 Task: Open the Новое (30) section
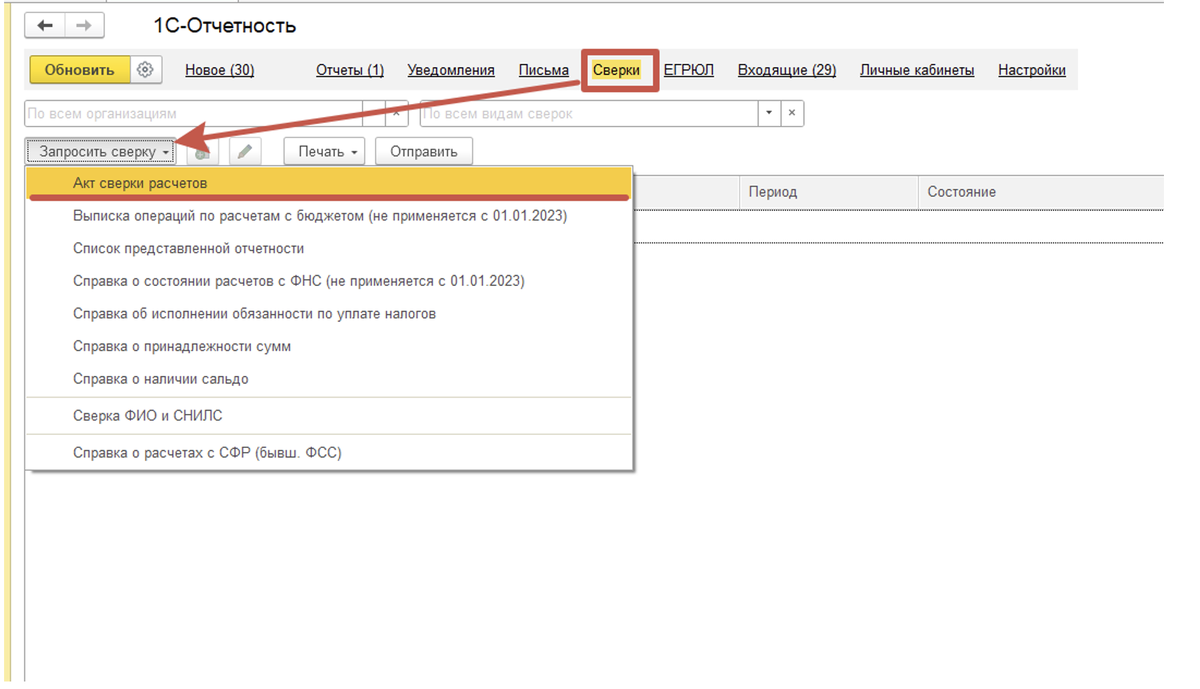pos(219,70)
